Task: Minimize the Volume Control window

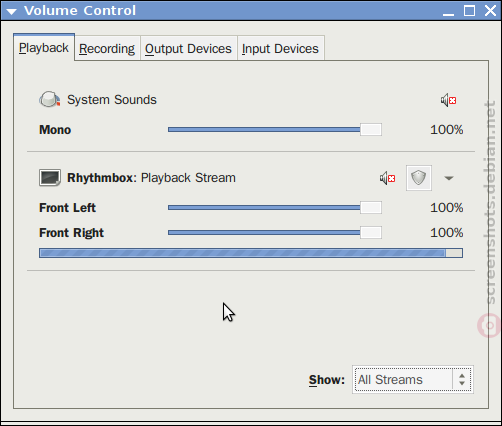Action: point(448,12)
